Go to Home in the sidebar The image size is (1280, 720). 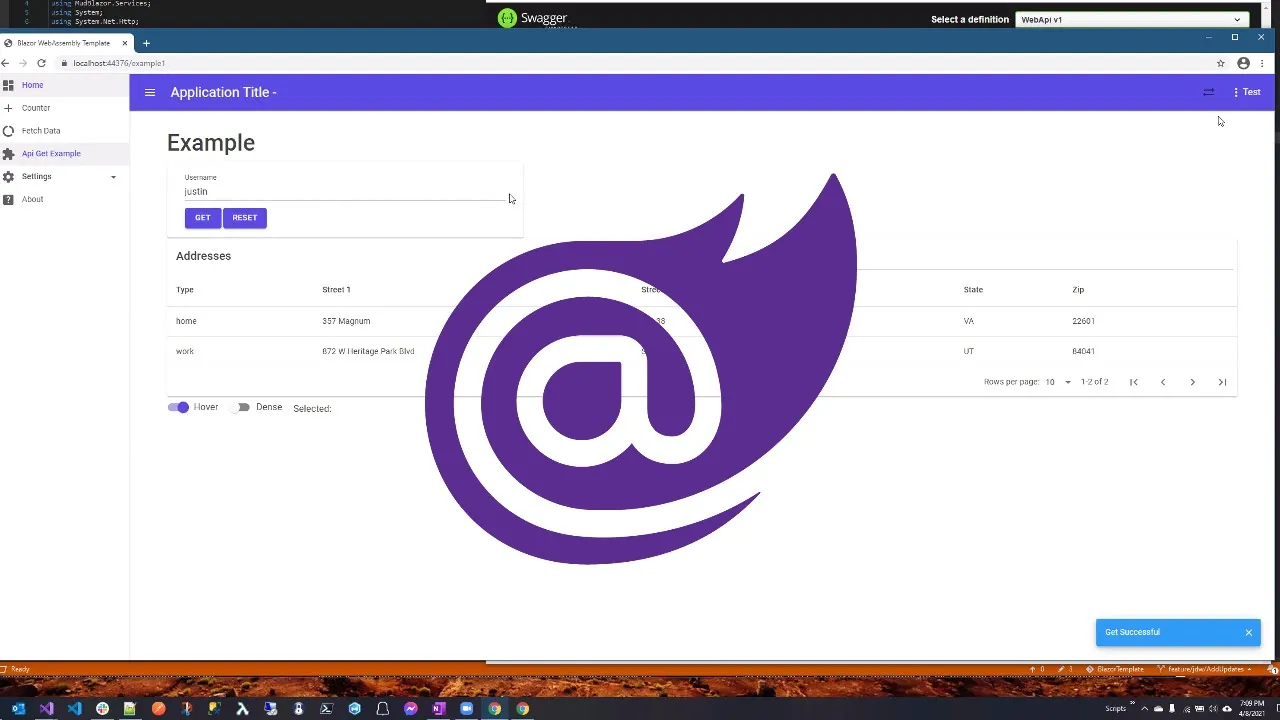64,85
